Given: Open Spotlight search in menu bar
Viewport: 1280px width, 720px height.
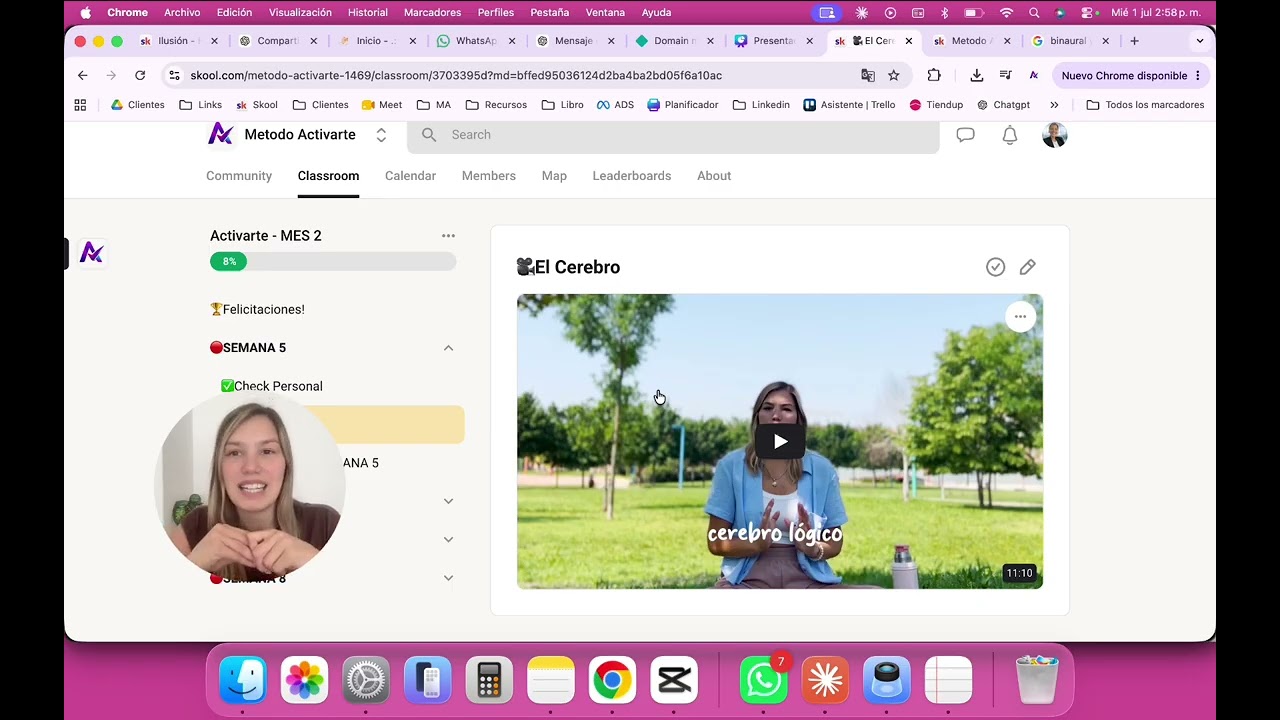Looking at the screenshot, I should [x=1034, y=12].
